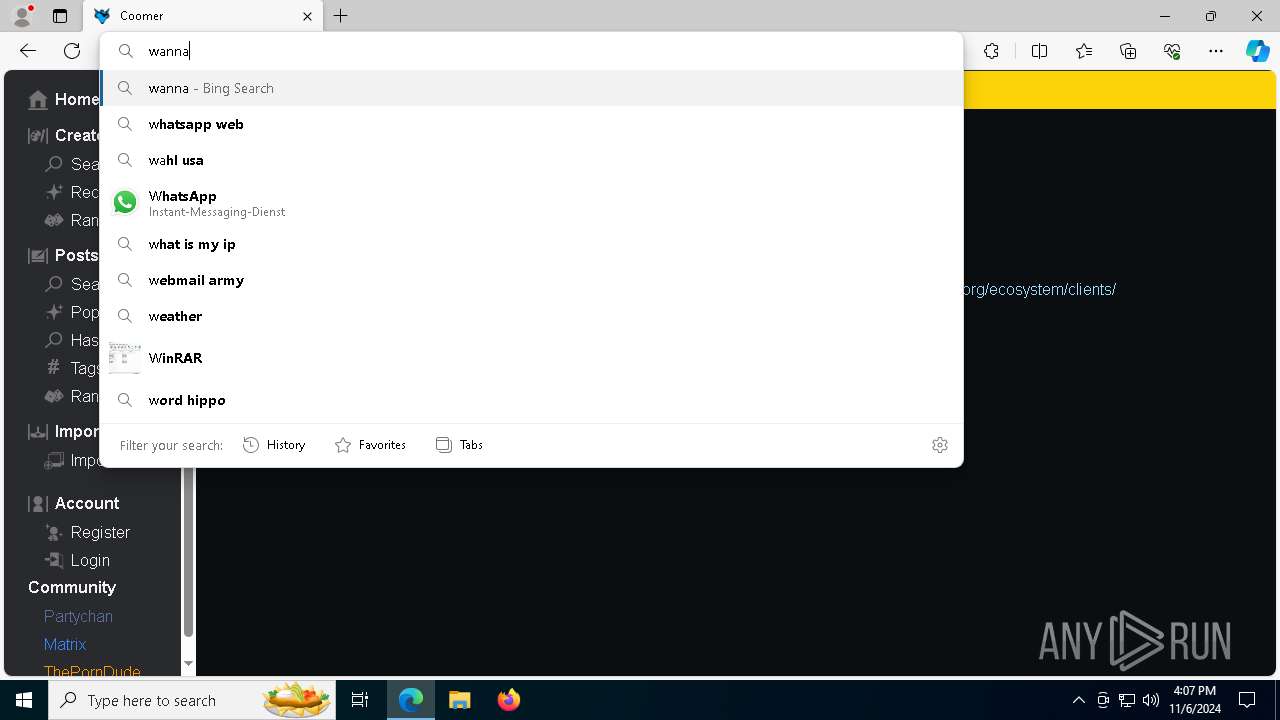Click Register in the sidebar
This screenshot has height=720, width=1280.
point(100,532)
